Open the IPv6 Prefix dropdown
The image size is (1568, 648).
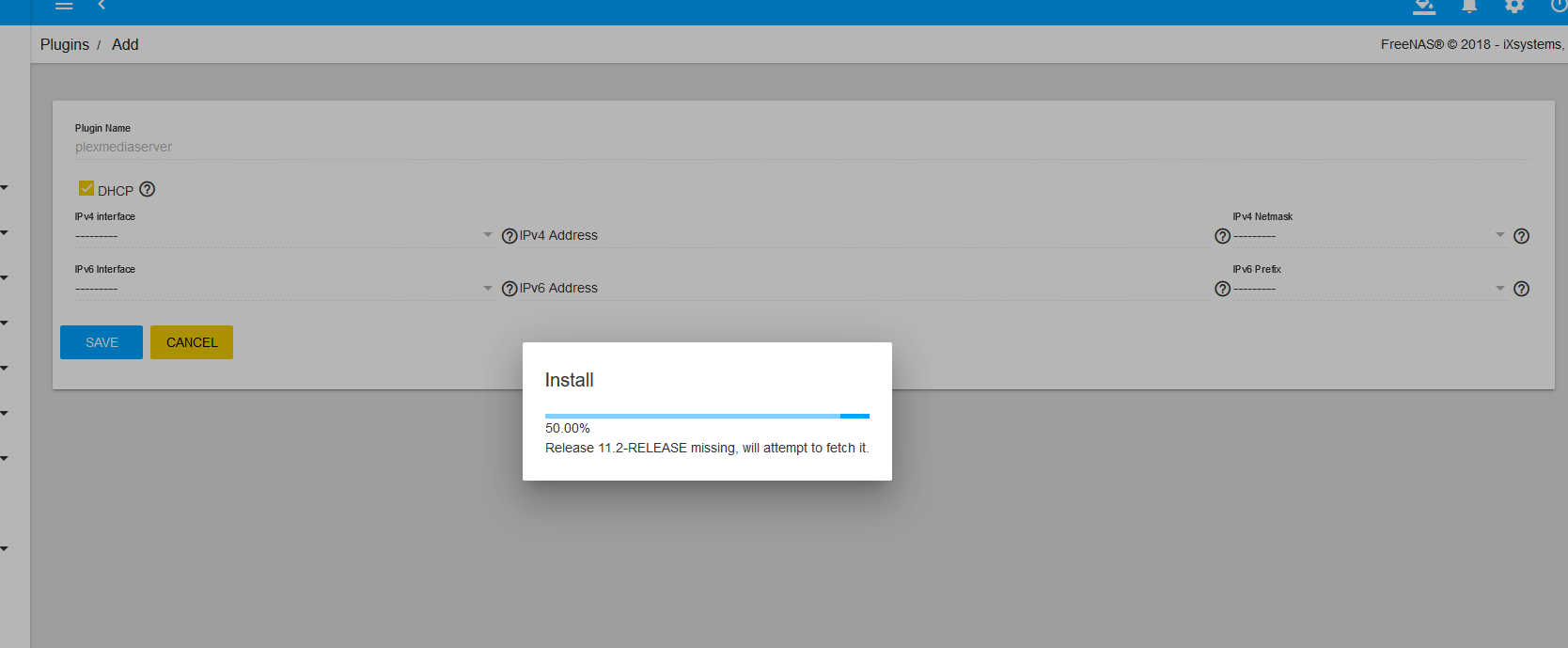1369,288
